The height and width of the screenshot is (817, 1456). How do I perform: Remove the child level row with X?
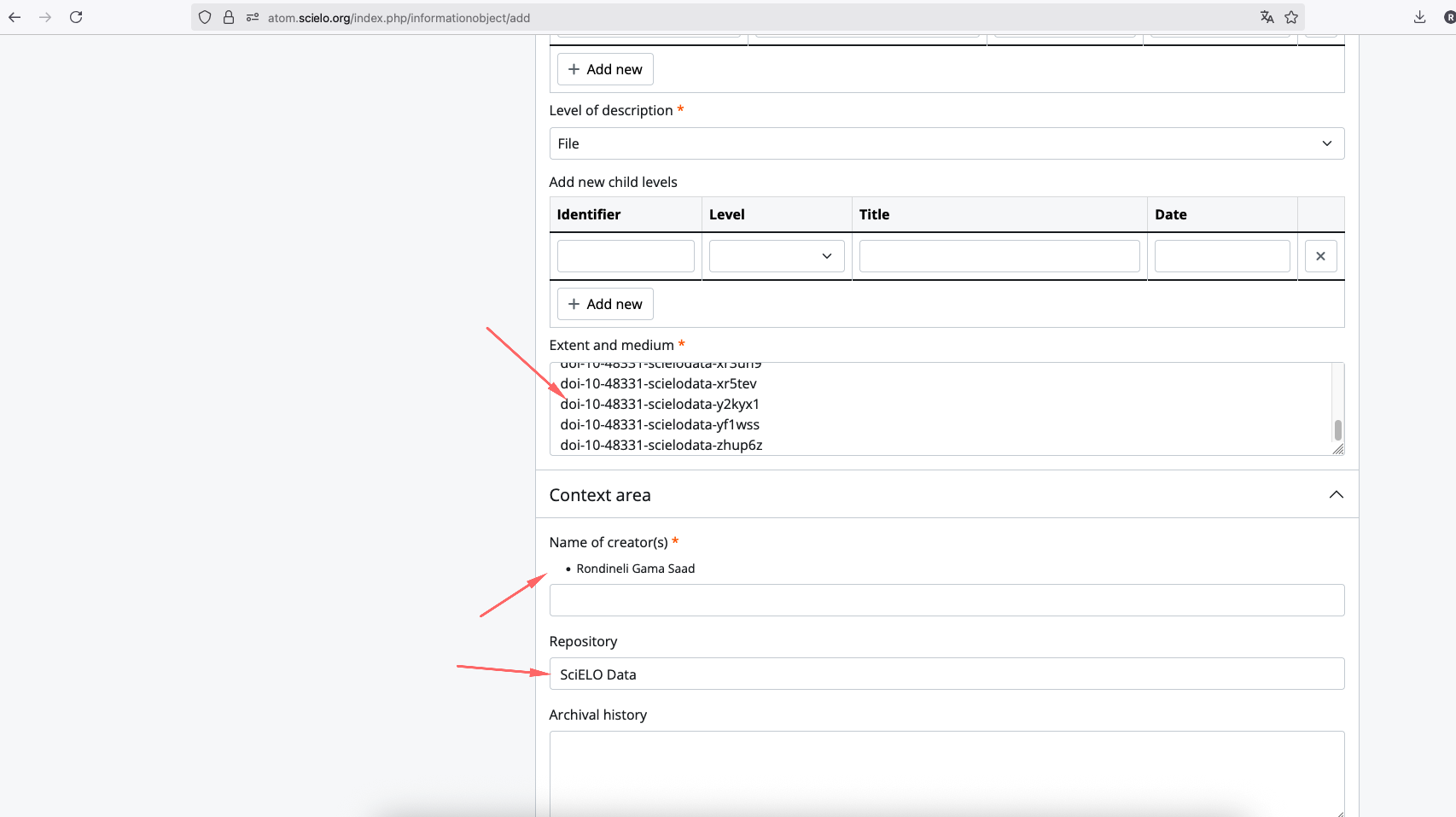(1320, 256)
